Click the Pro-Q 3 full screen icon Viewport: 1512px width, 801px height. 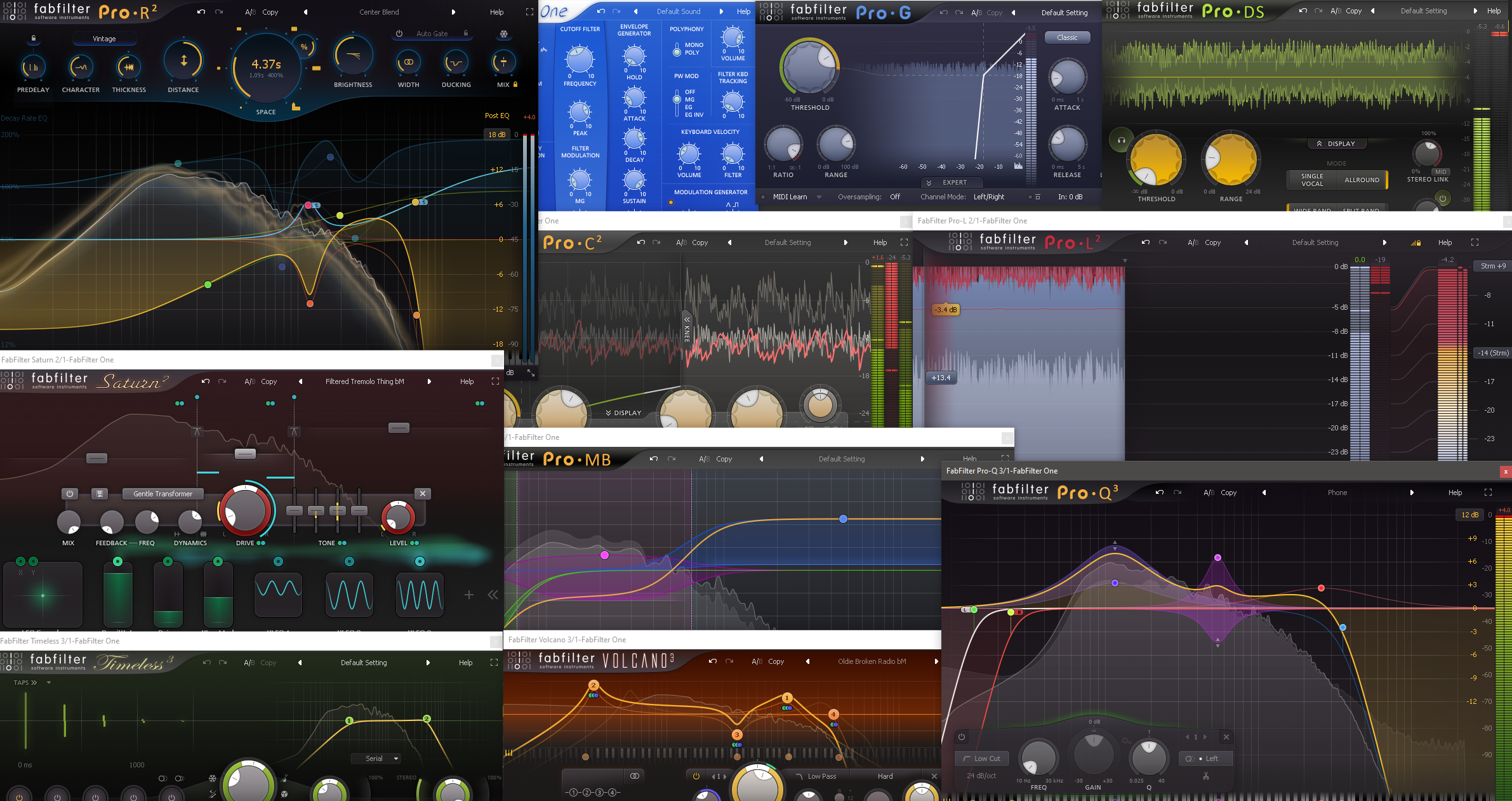pyautogui.click(x=1488, y=493)
